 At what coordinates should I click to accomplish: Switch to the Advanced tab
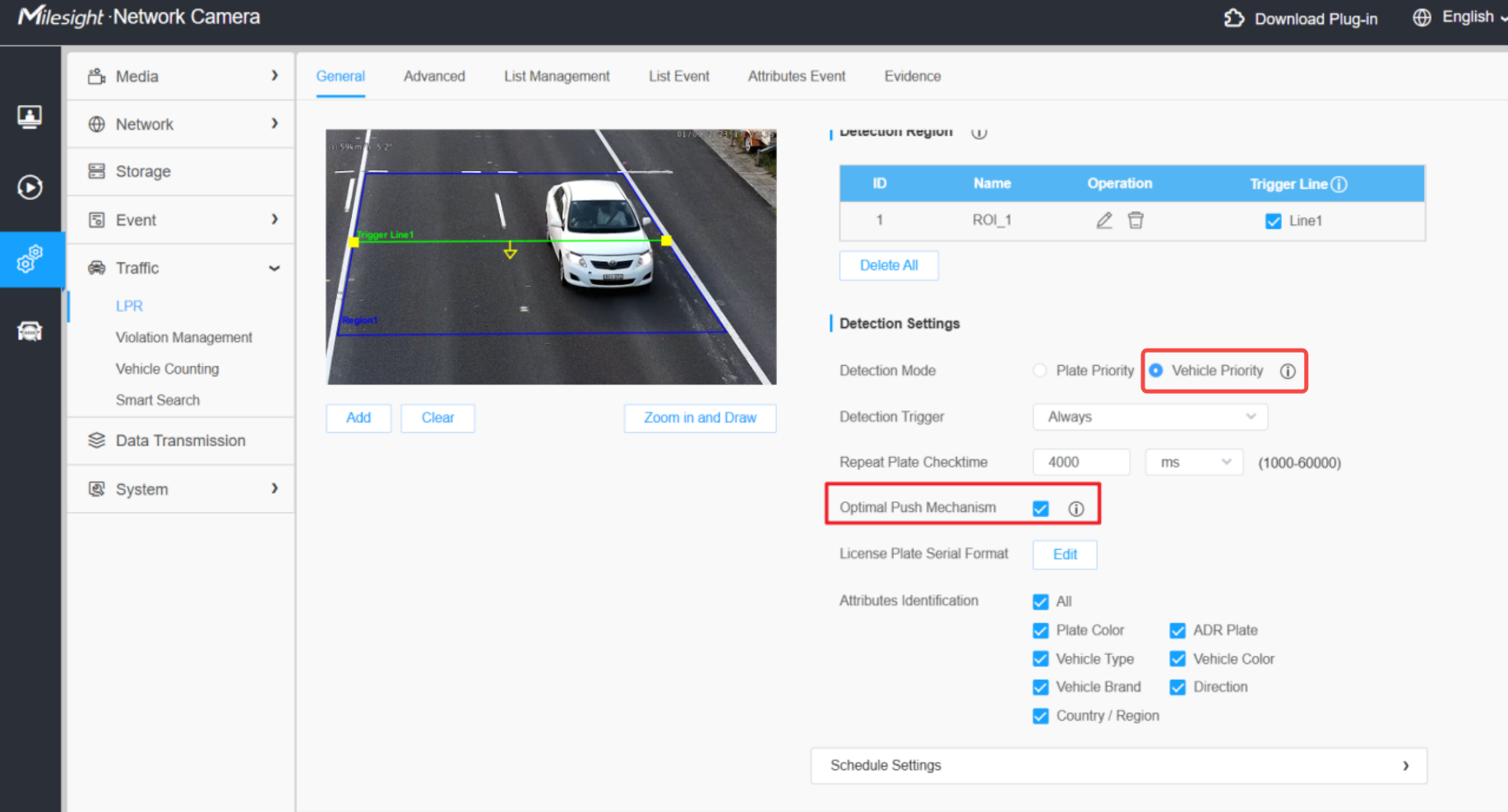(434, 76)
